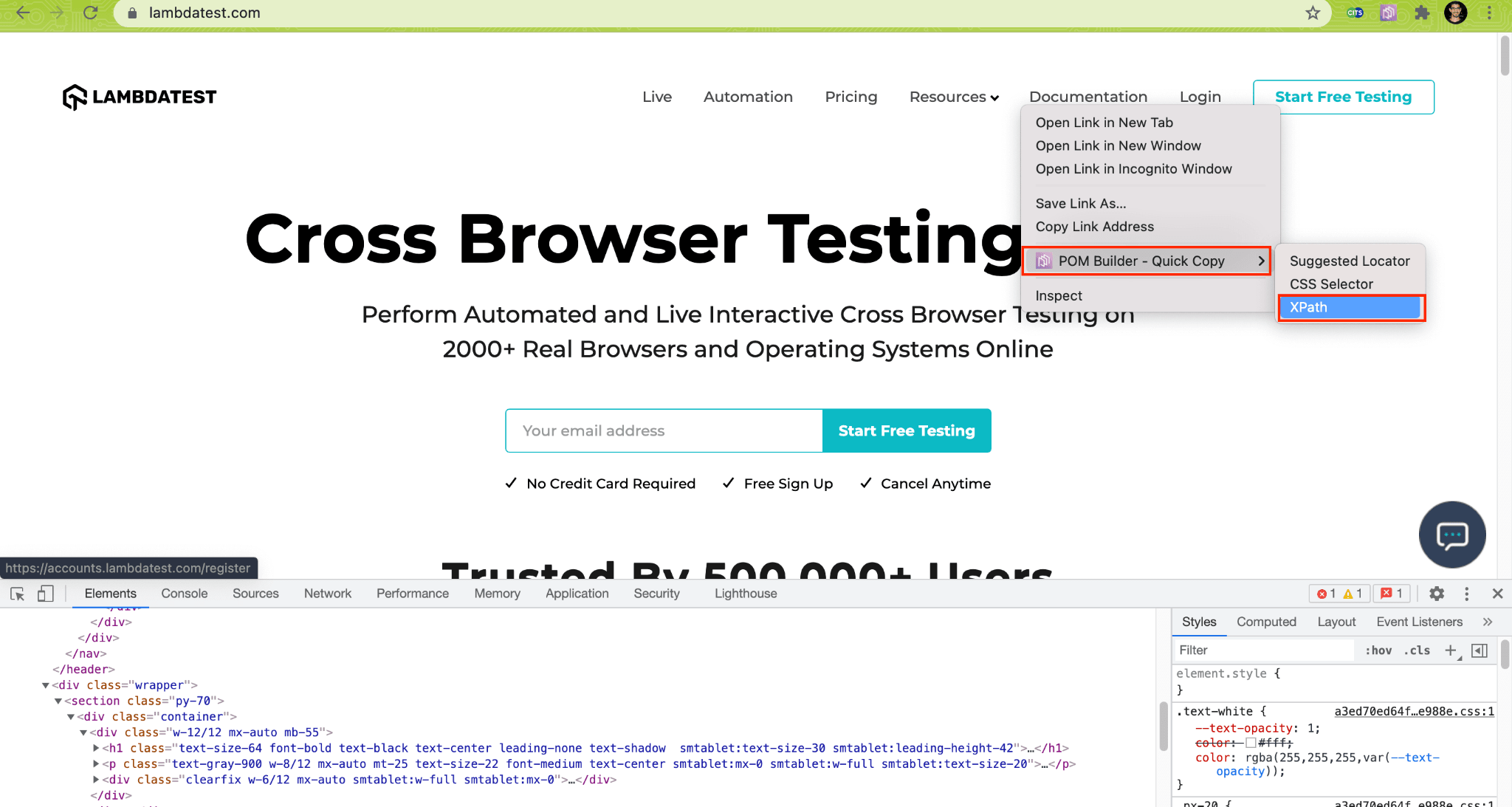This screenshot has height=807, width=1512.
Task: Toggle the device emulation toolbar icon
Action: point(46,593)
